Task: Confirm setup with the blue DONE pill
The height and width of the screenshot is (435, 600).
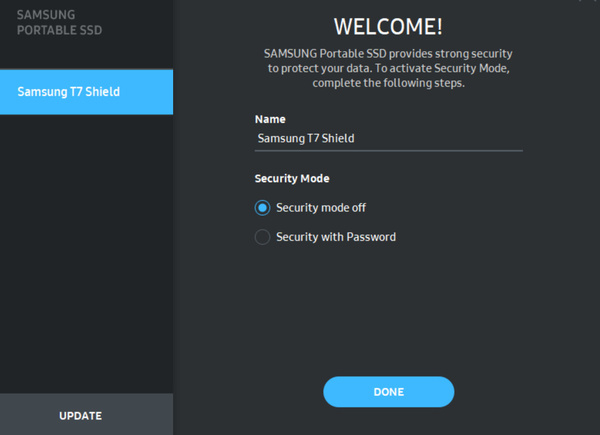Action: coord(388,392)
